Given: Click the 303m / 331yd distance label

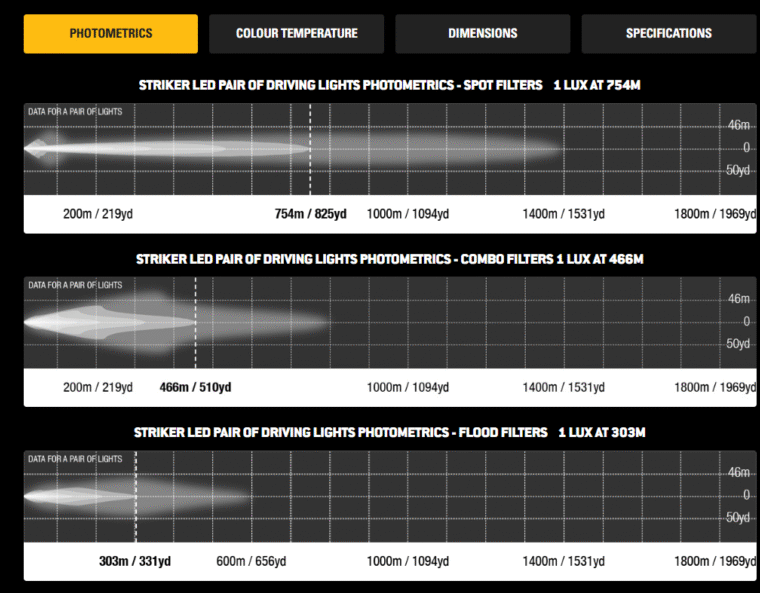Looking at the screenshot, I should click(x=135, y=561).
